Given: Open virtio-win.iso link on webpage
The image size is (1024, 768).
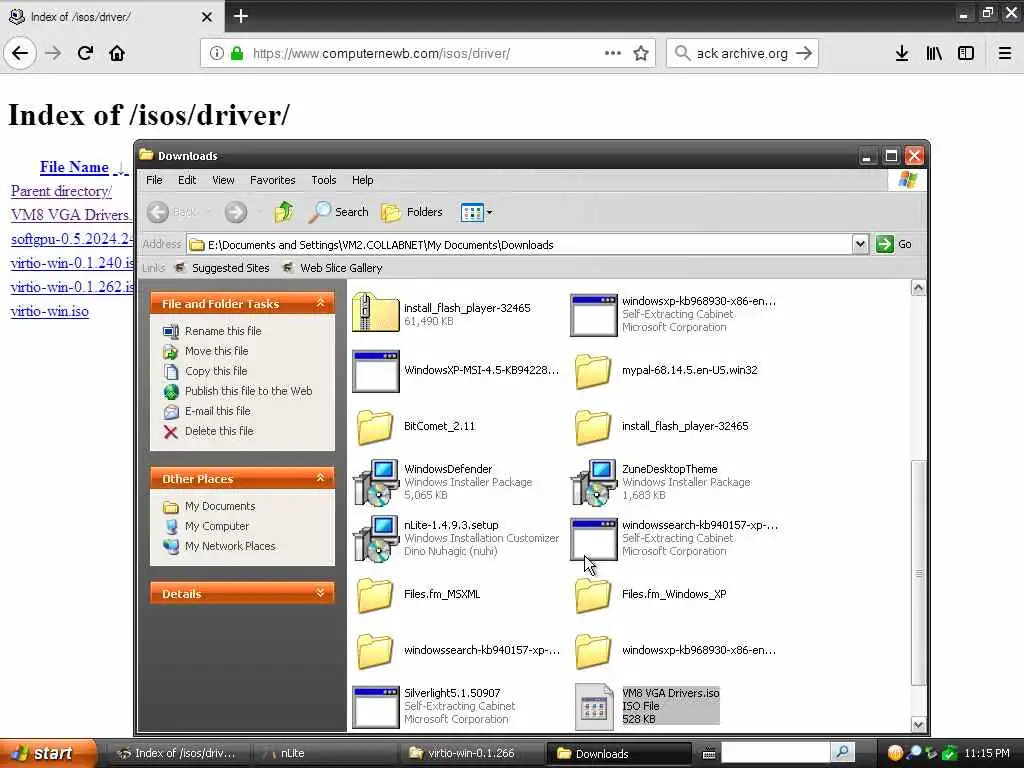Looking at the screenshot, I should tap(50, 311).
